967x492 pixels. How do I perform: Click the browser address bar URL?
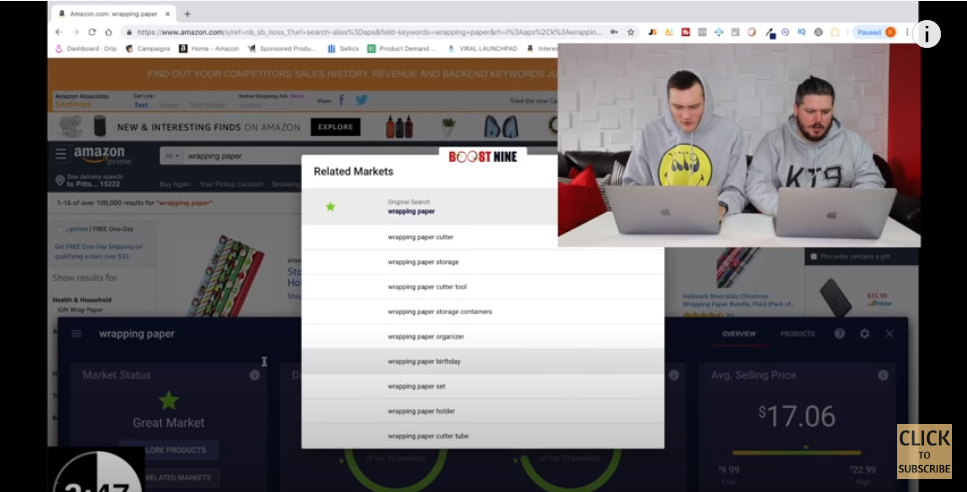click(x=369, y=32)
